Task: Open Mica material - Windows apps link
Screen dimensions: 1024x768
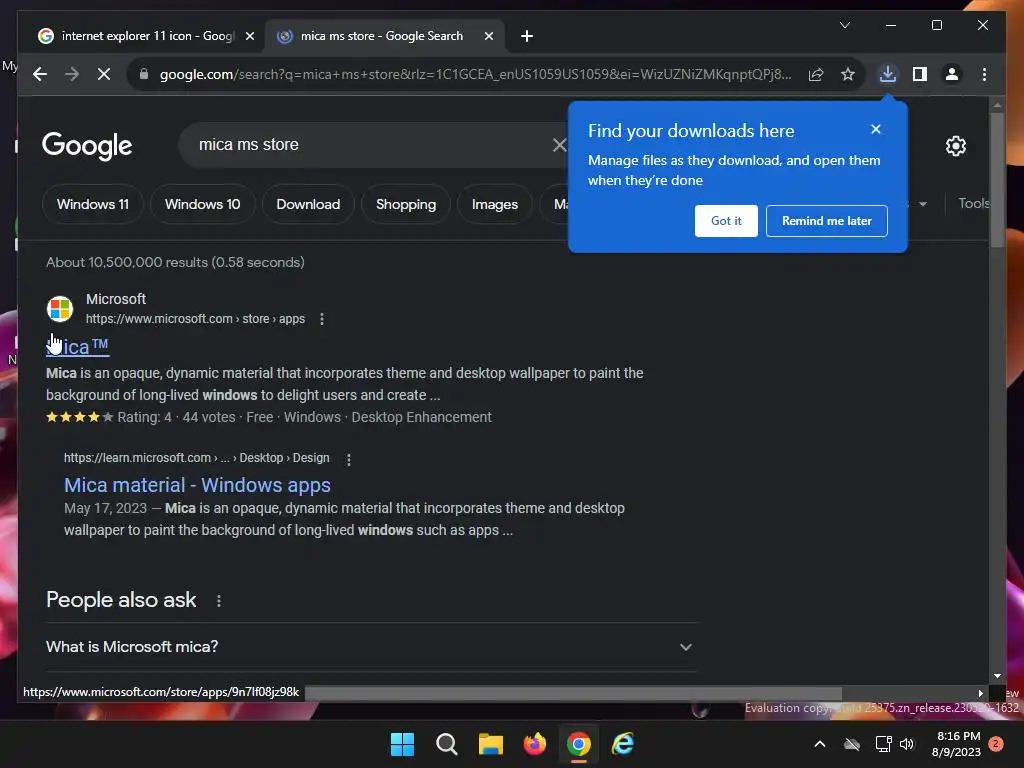Action: [197, 485]
